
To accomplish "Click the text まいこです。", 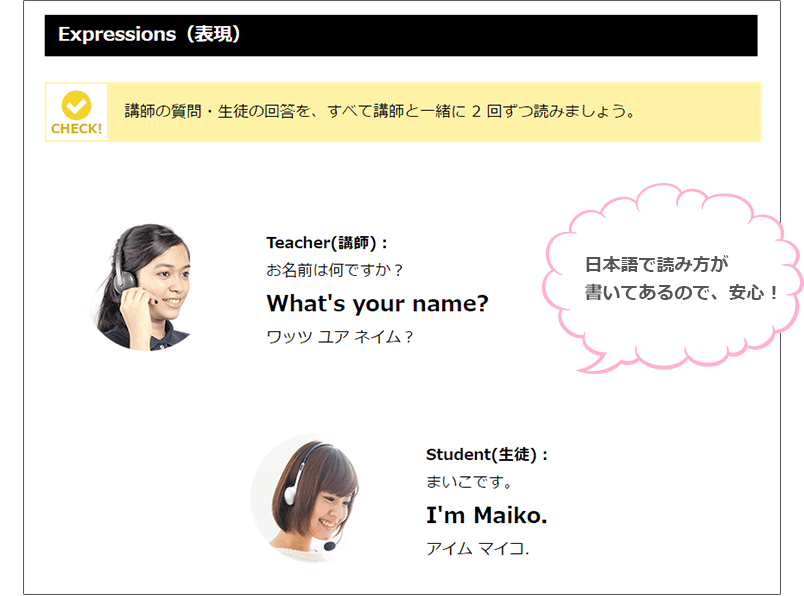I will click(469, 482).
